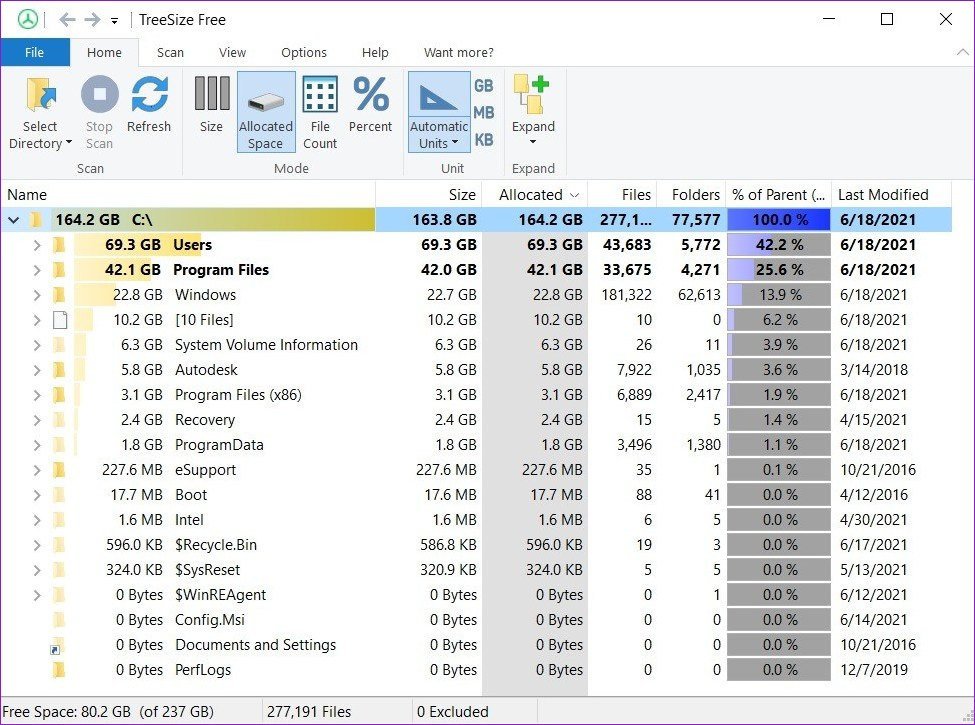Select the Program Files (x86) row
975x725 pixels.
click(x=476, y=395)
